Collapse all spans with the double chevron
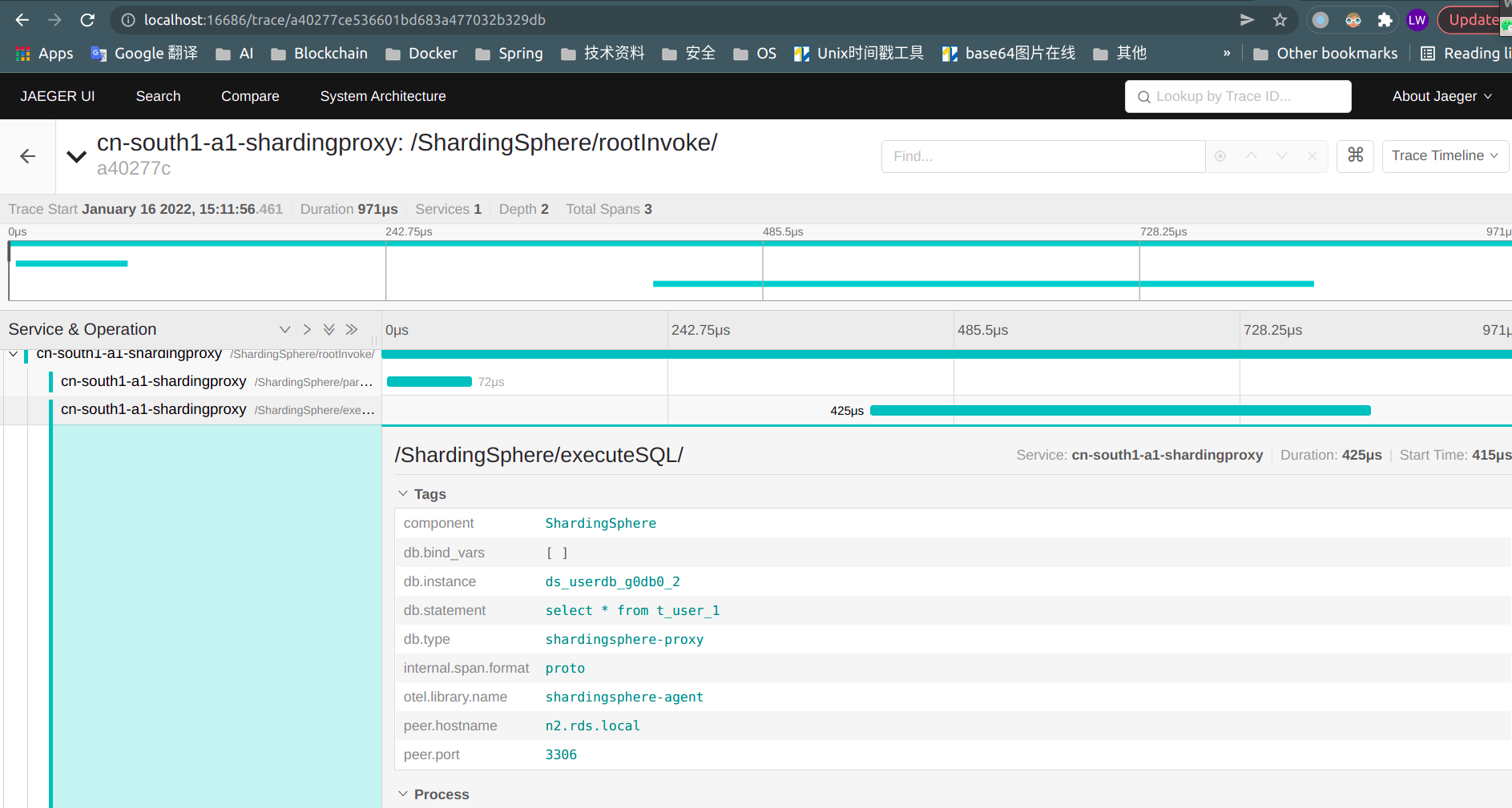The image size is (1512, 808). (x=329, y=330)
